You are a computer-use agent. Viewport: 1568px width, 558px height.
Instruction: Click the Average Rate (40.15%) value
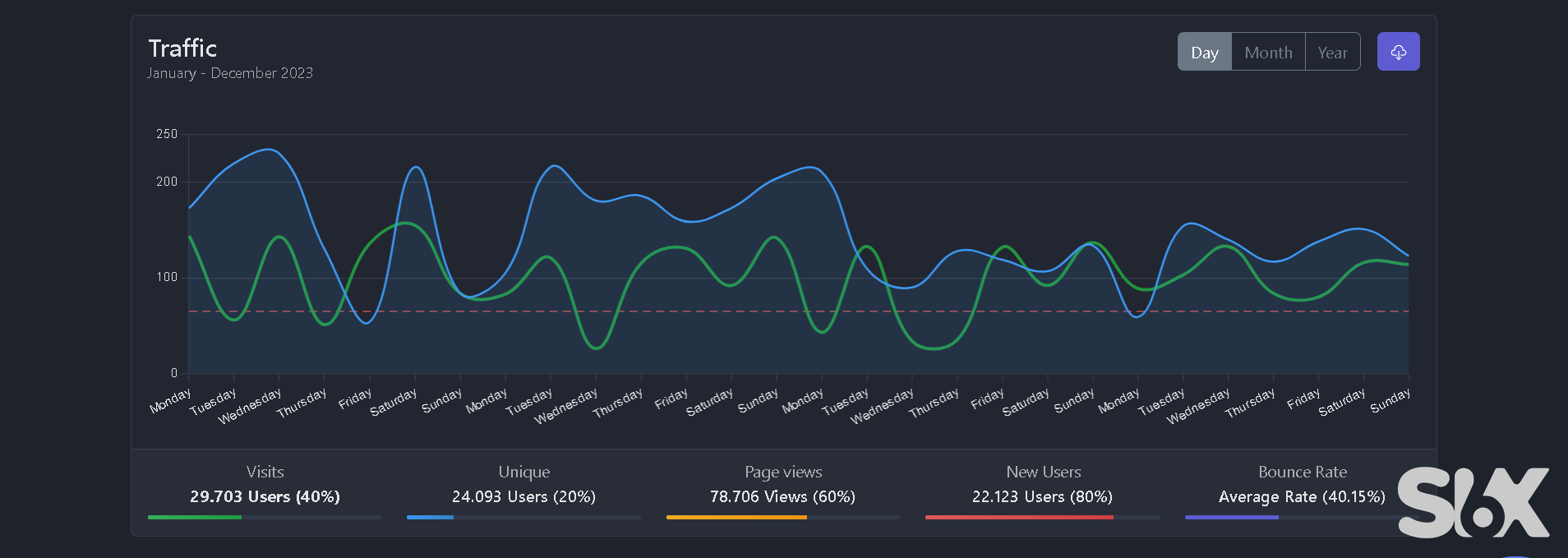coord(1302,496)
